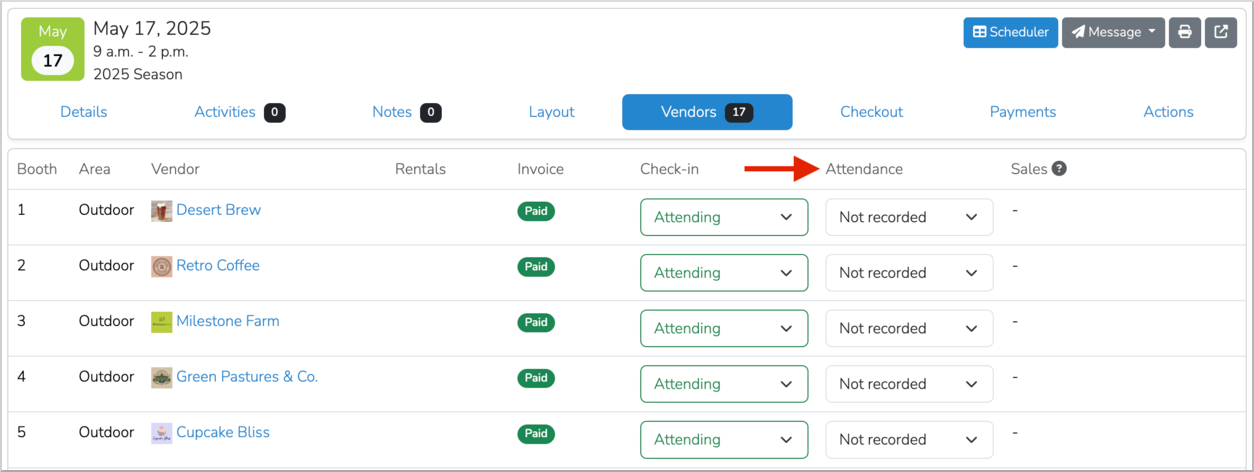Click the Milestone Farm vendor logo
This screenshot has height=472, width=1254.
pos(161,322)
